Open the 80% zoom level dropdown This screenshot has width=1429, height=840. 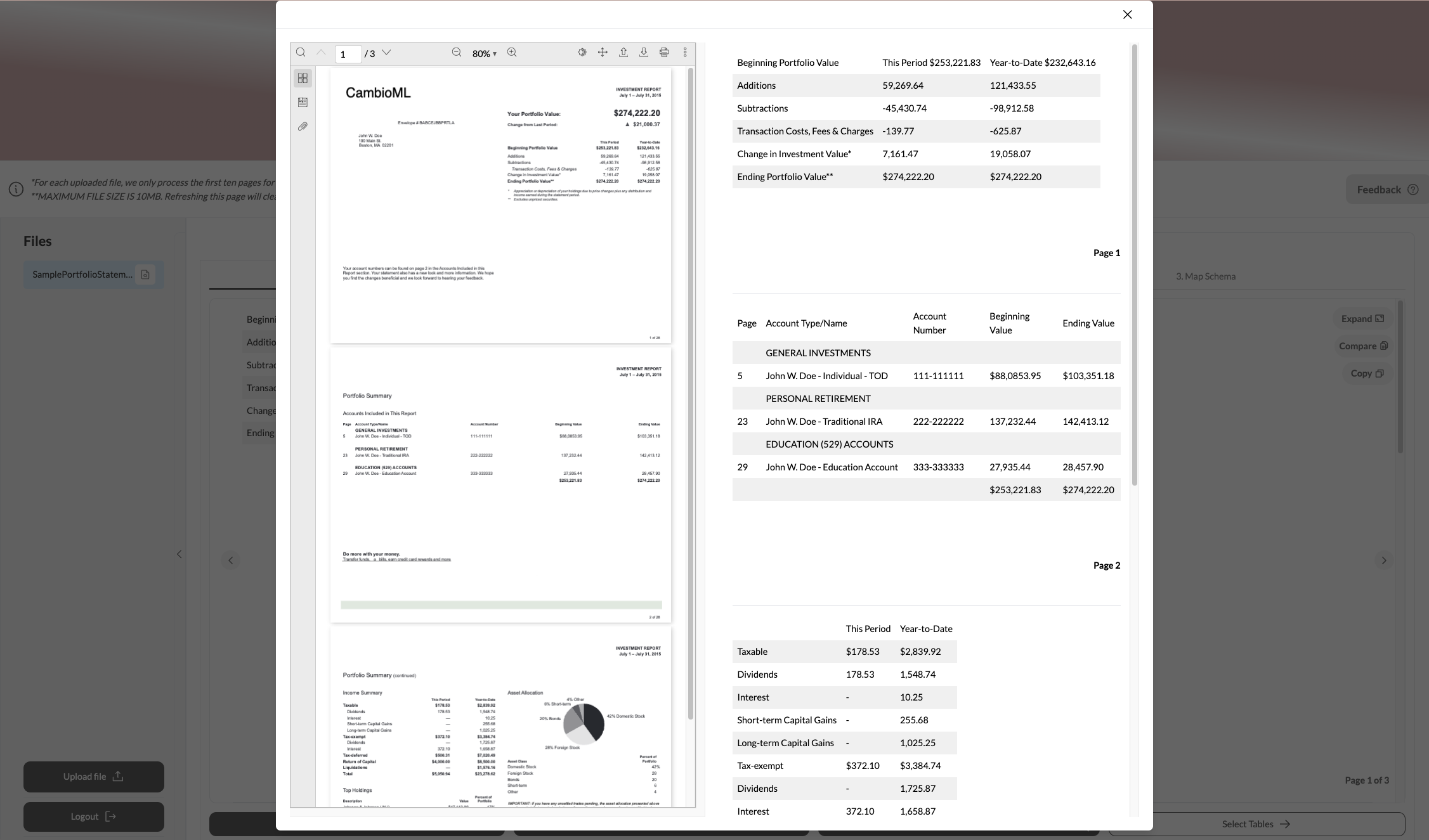click(485, 54)
